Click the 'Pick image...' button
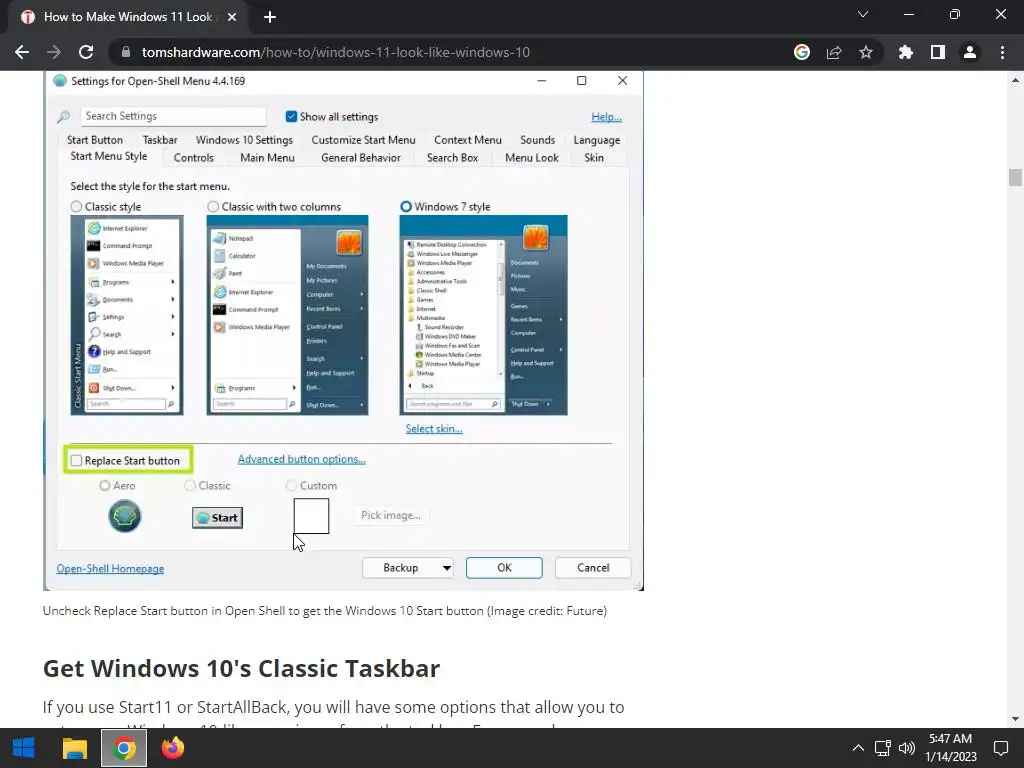This screenshot has width=1024, height=768. (x=391, y=515)
